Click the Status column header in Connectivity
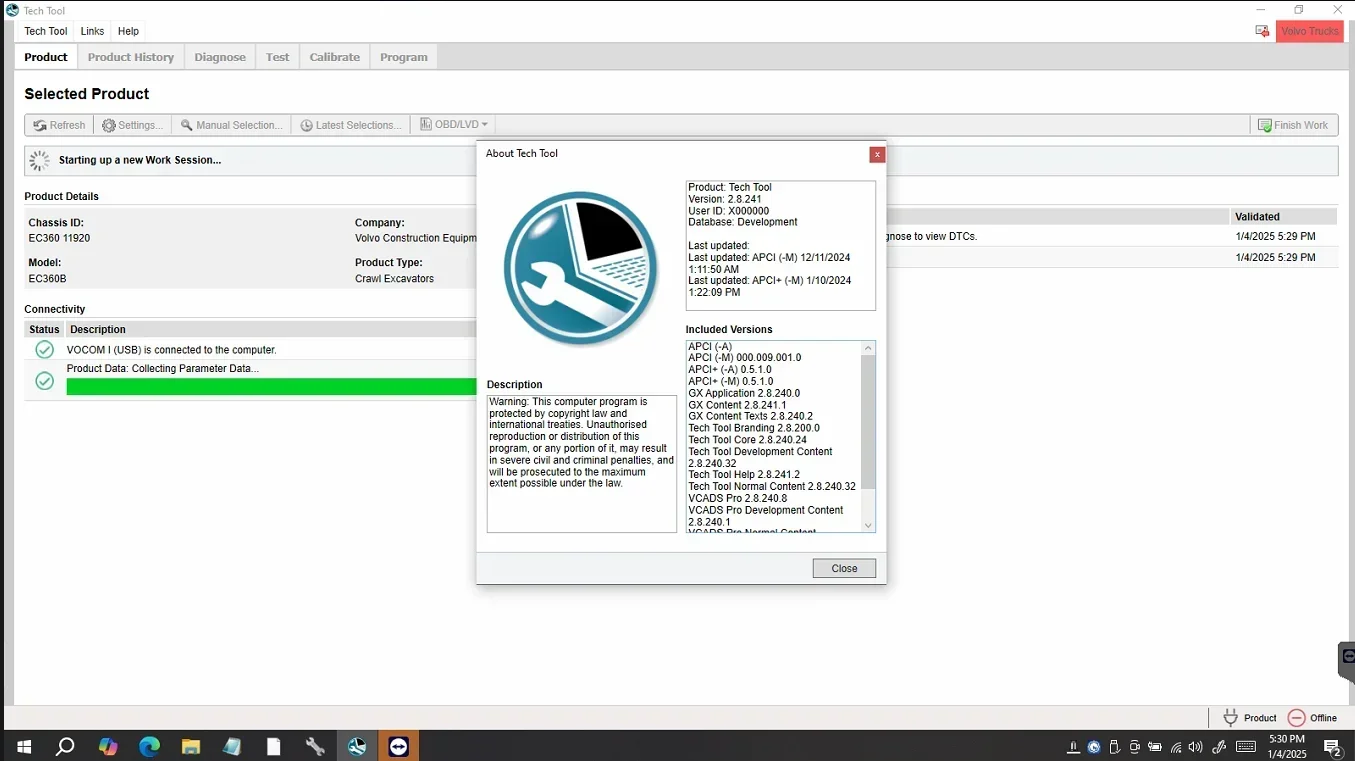 44,329
